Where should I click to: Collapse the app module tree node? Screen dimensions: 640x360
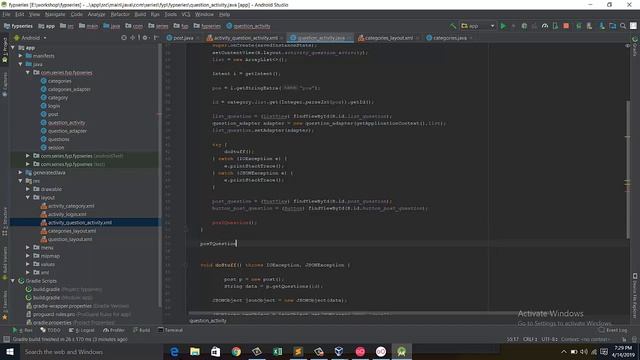click(x=13, y=48)
